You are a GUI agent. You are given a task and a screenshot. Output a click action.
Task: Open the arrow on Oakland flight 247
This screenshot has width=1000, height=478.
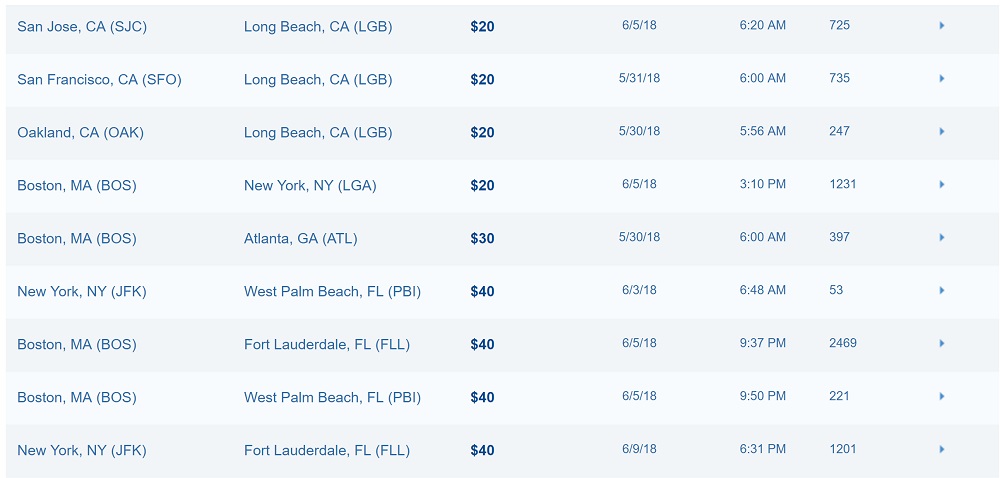point(942,132)
